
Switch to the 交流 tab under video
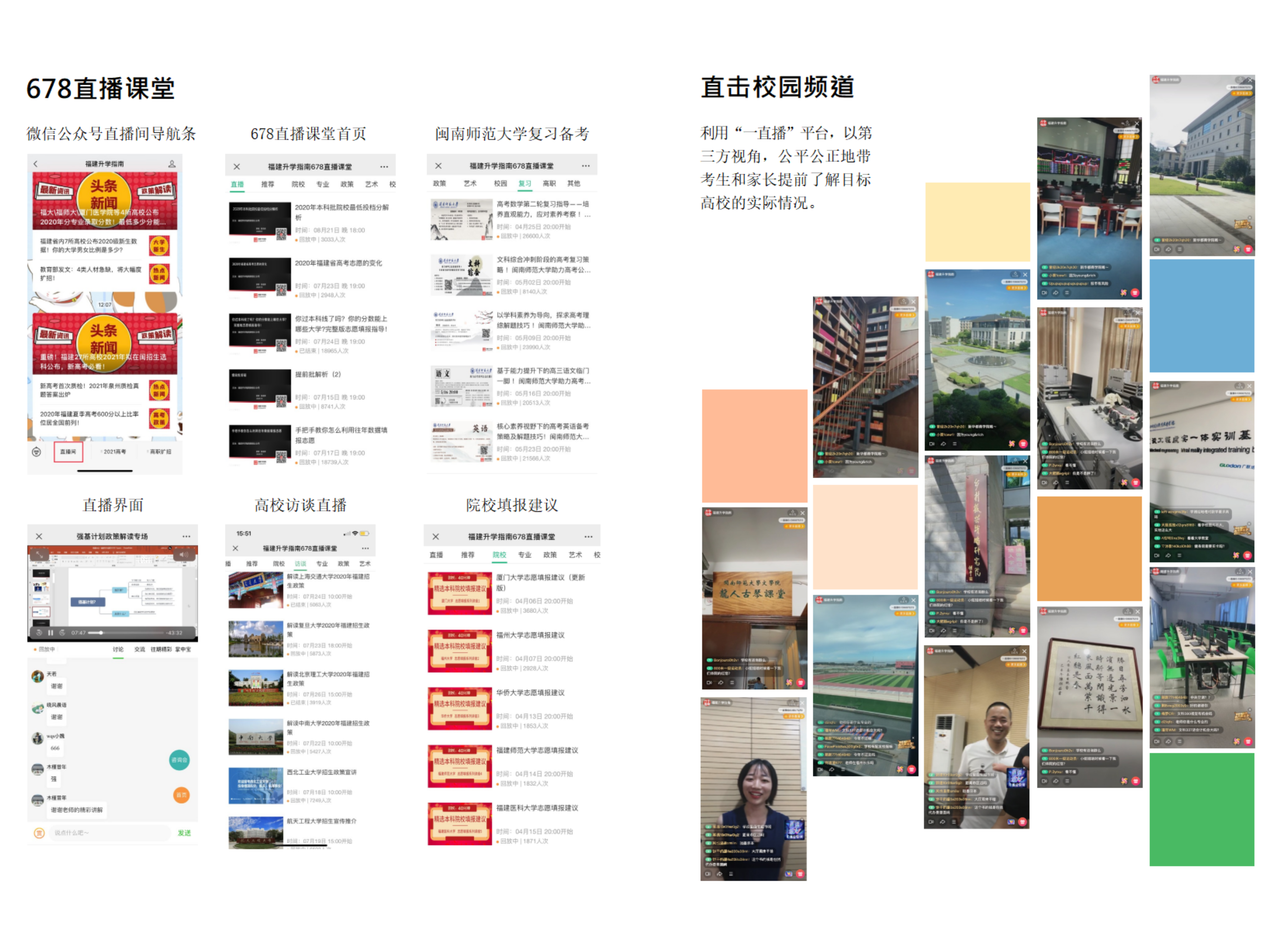(x=140, y=649)
